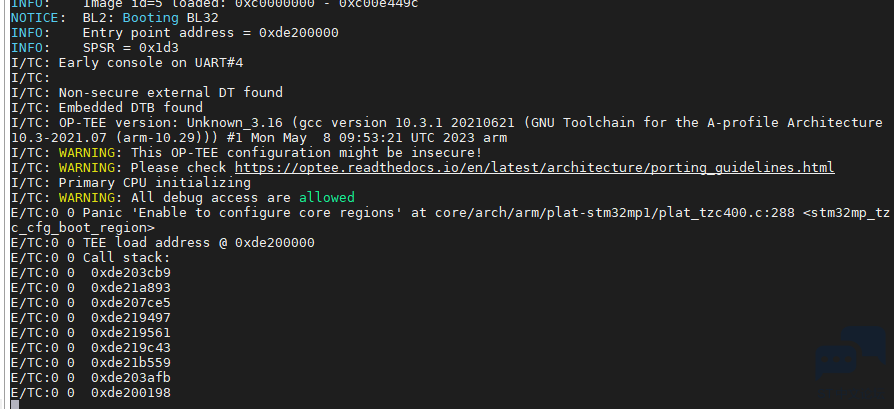The width and height of the screenshot is (894, 409).
Task: Click call stack address 0xde21a893
Action: pos(131,287)
